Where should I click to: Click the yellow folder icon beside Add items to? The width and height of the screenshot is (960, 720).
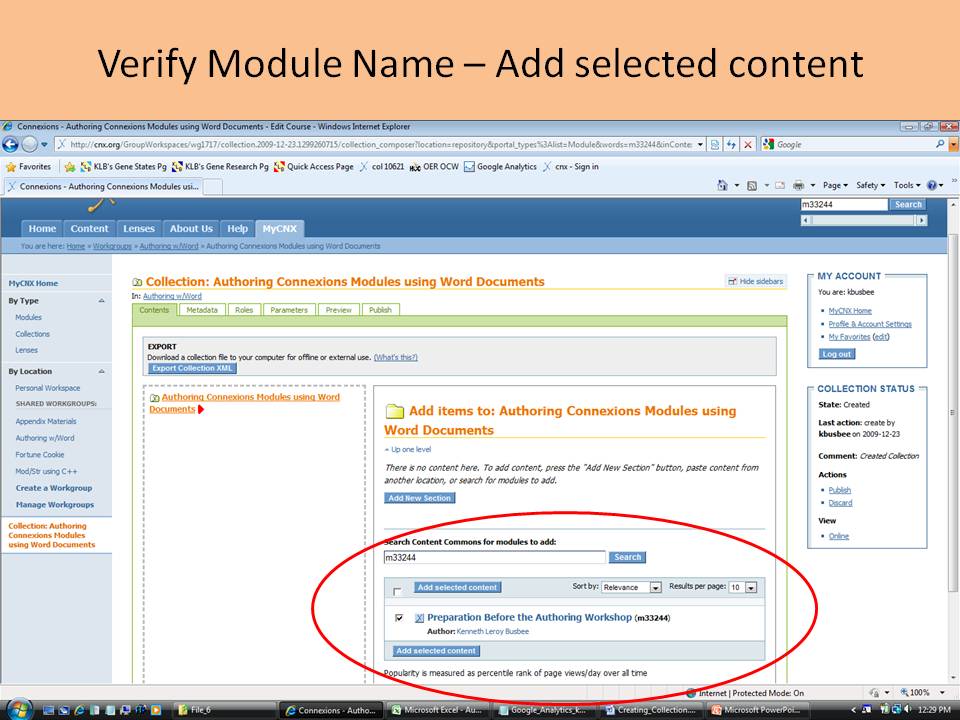point(394,411)
